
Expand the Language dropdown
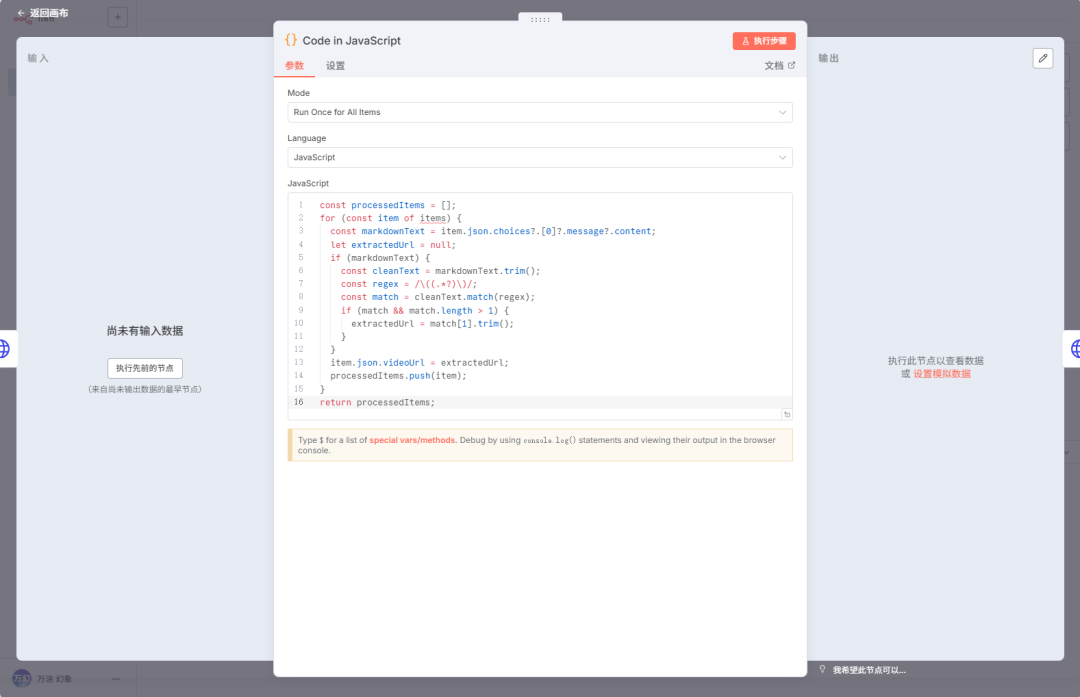pyautogui.click(x=540, y=157)
